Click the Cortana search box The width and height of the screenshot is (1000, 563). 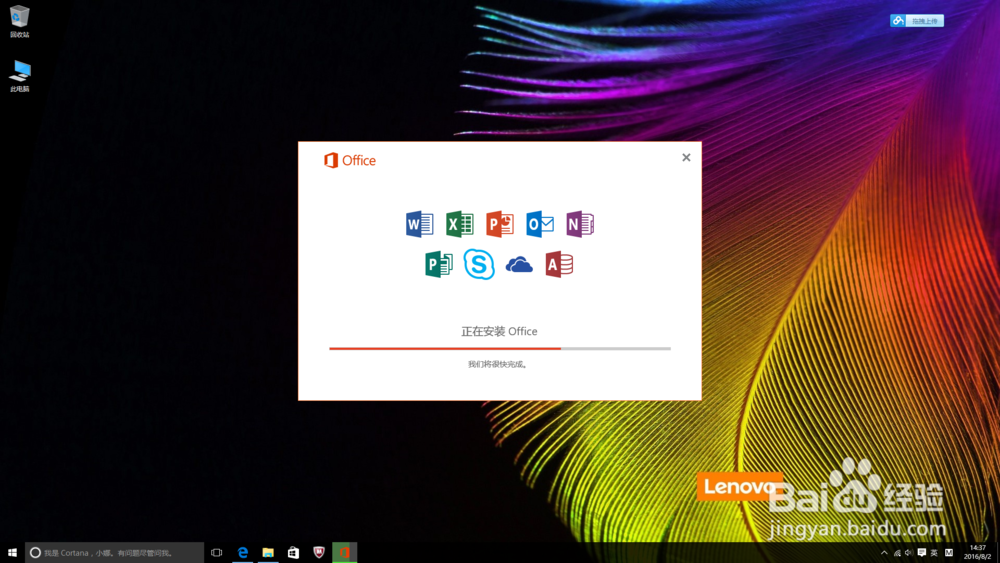coord(114,552)
